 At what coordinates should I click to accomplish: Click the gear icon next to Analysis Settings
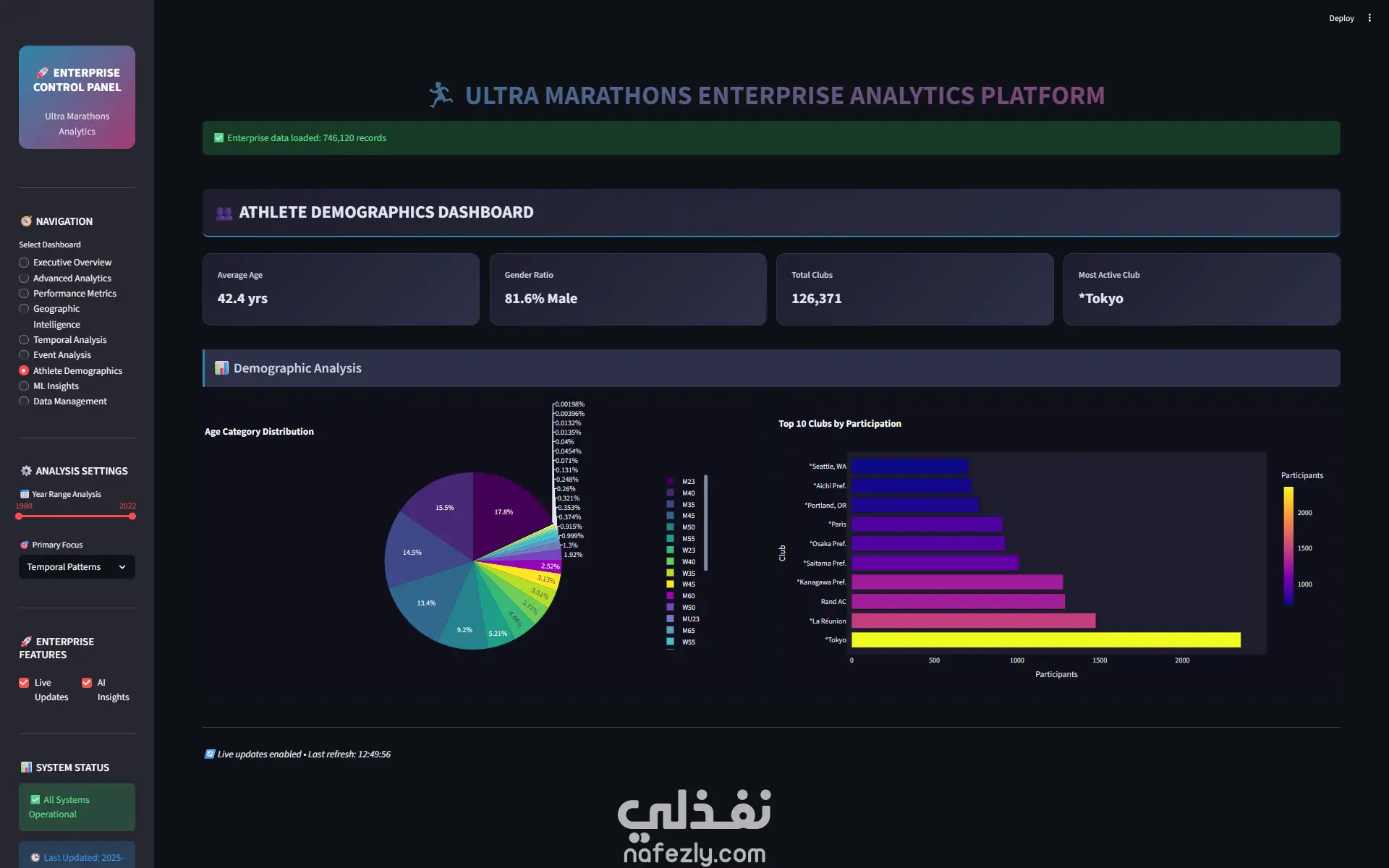(26, 471)
